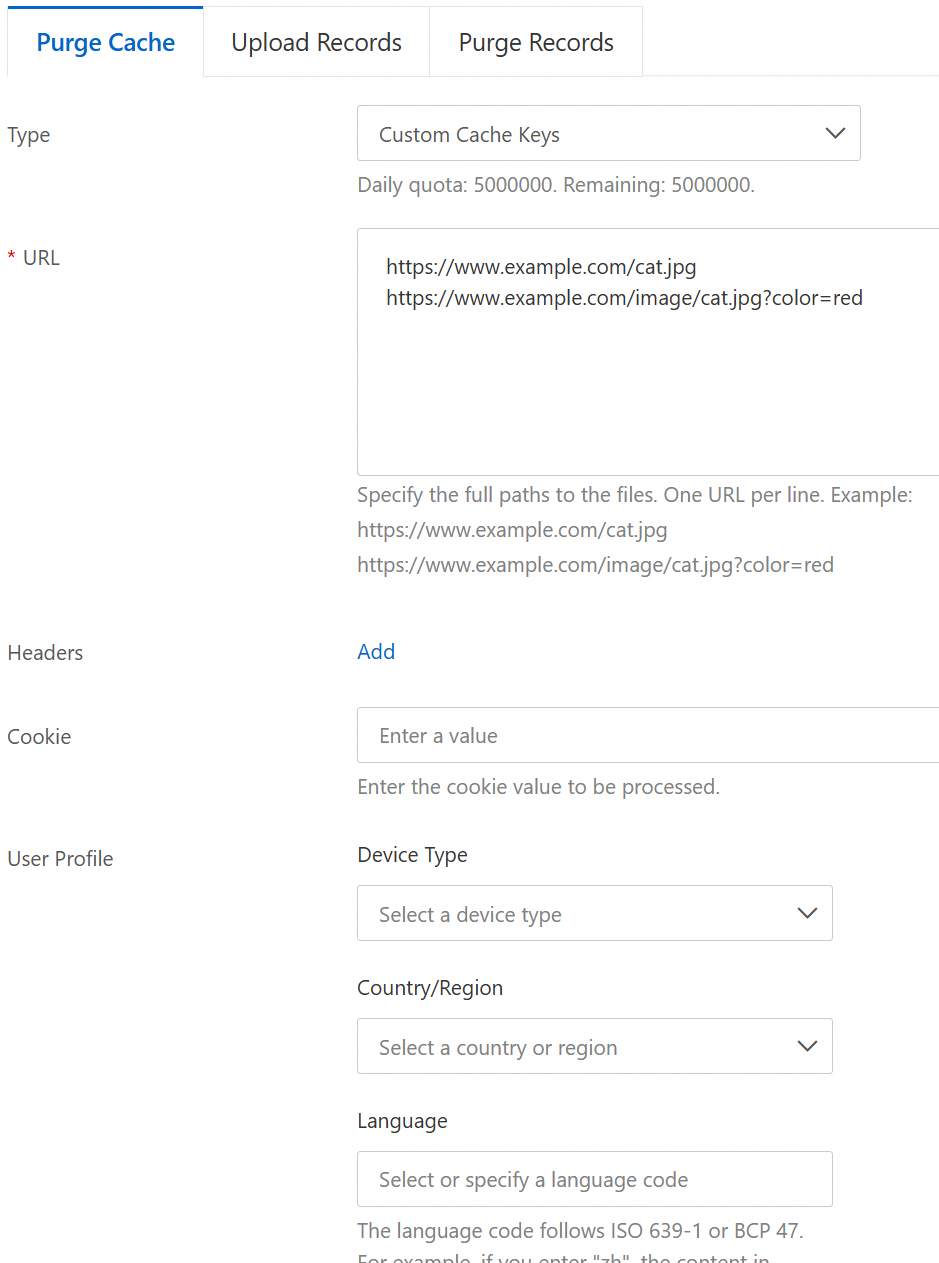The image size is (939, 1263).
Task: Click the Cookie field label
Action: [x=39, y=737]
